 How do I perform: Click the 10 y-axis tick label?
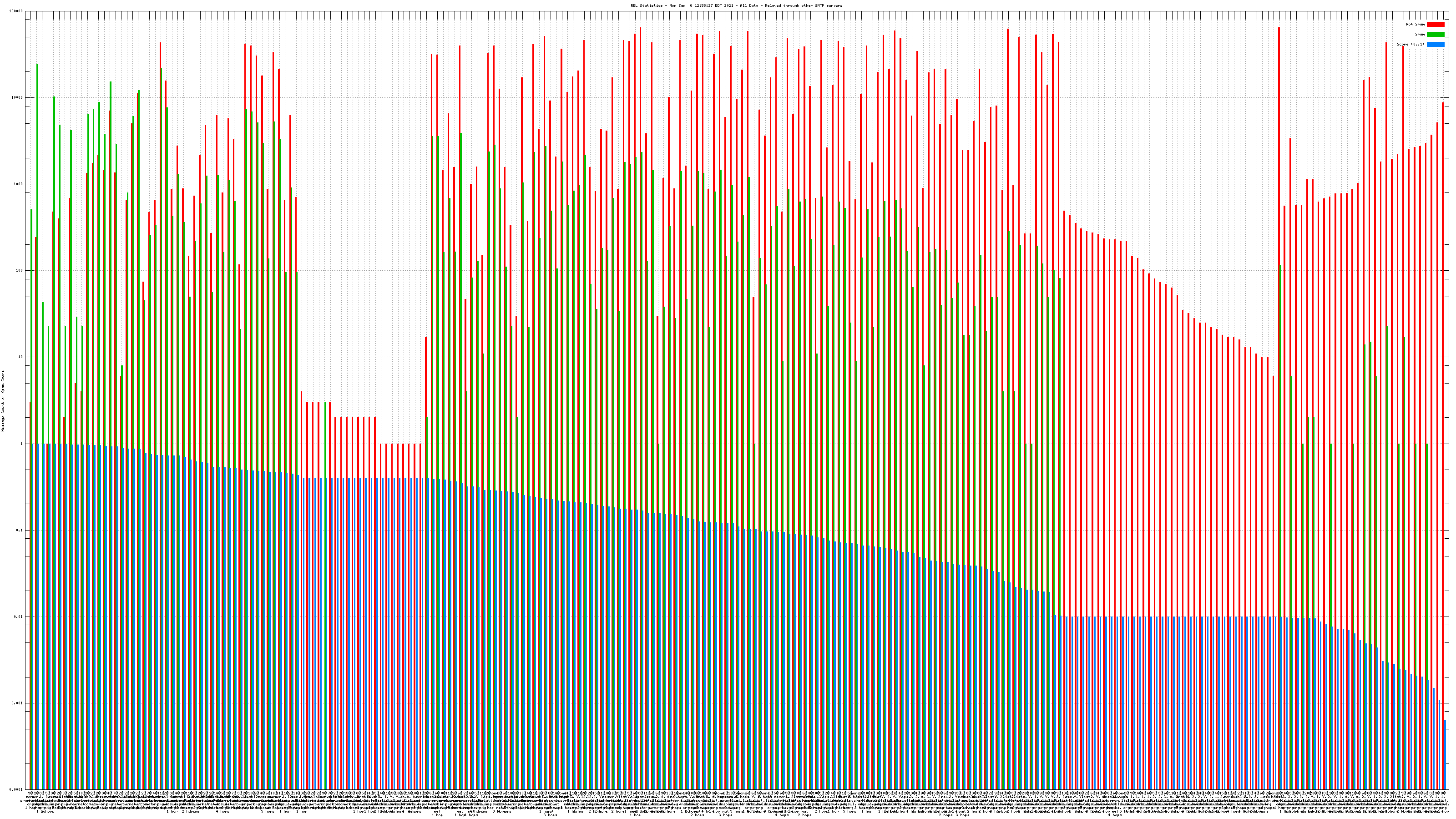coord(21,357)
